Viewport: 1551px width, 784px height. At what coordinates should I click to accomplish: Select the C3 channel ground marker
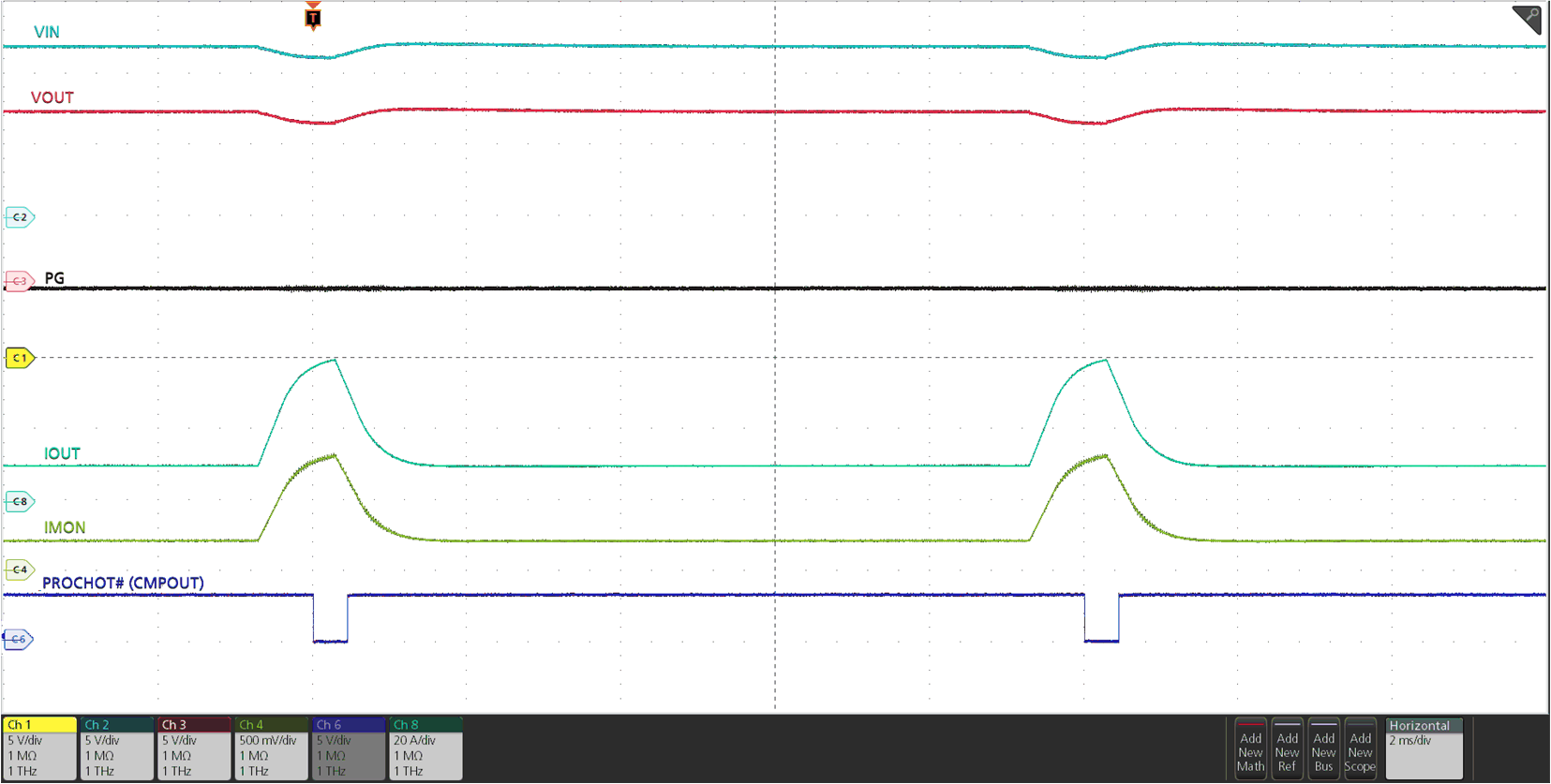pyautogui.click(x=19, y=280)
